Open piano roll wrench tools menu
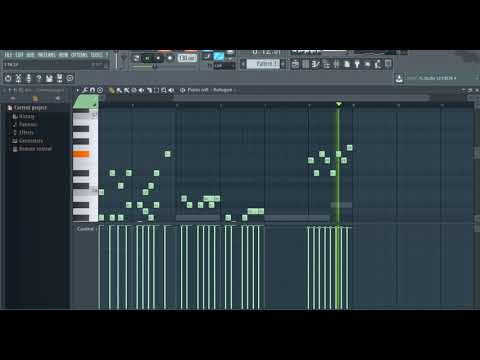 [85, 90]
